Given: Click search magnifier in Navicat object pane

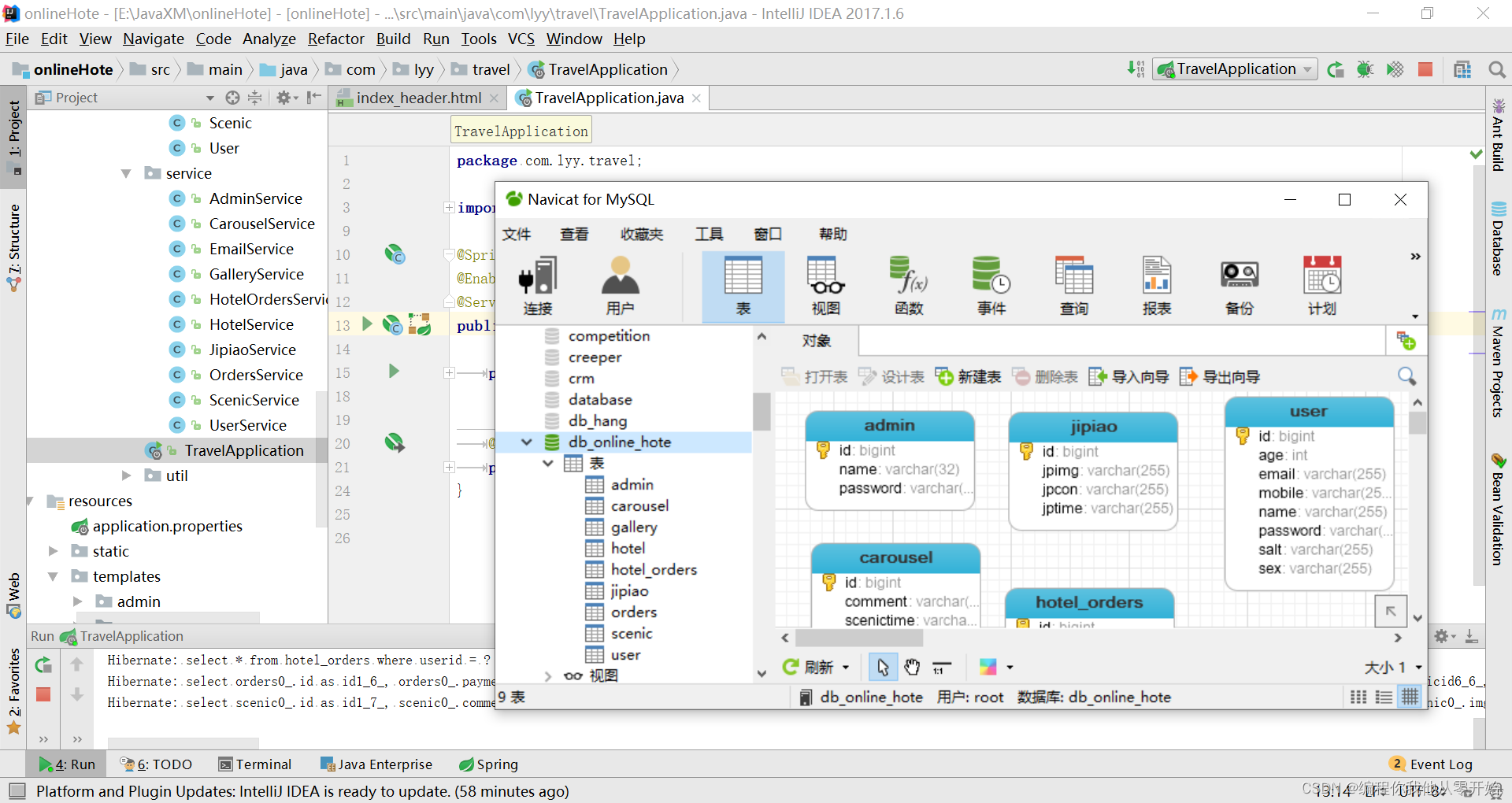Looking at the screenshot, I should (1406, 376).
